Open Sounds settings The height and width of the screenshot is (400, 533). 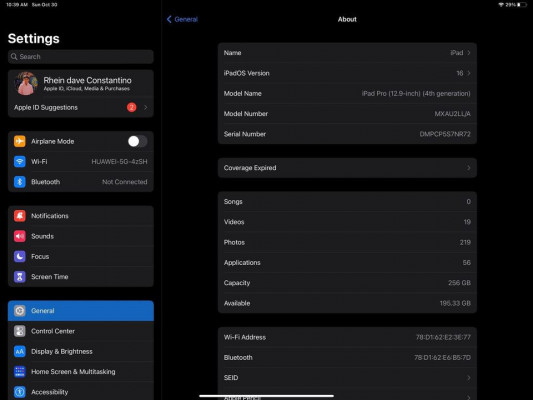[81, 236]
